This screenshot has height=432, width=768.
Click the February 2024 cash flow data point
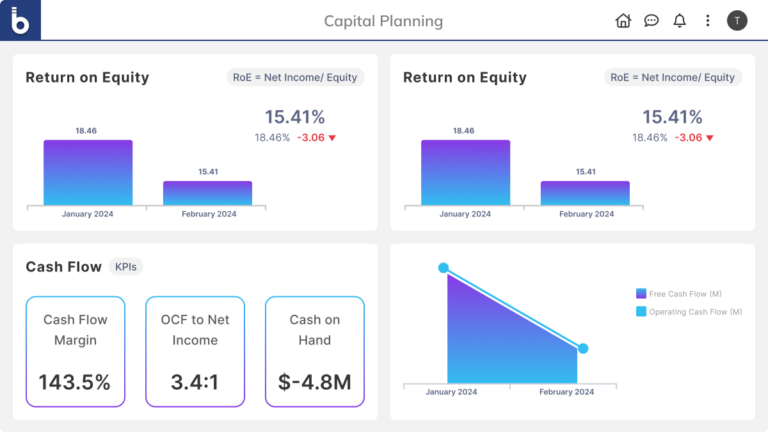[583, 348]
